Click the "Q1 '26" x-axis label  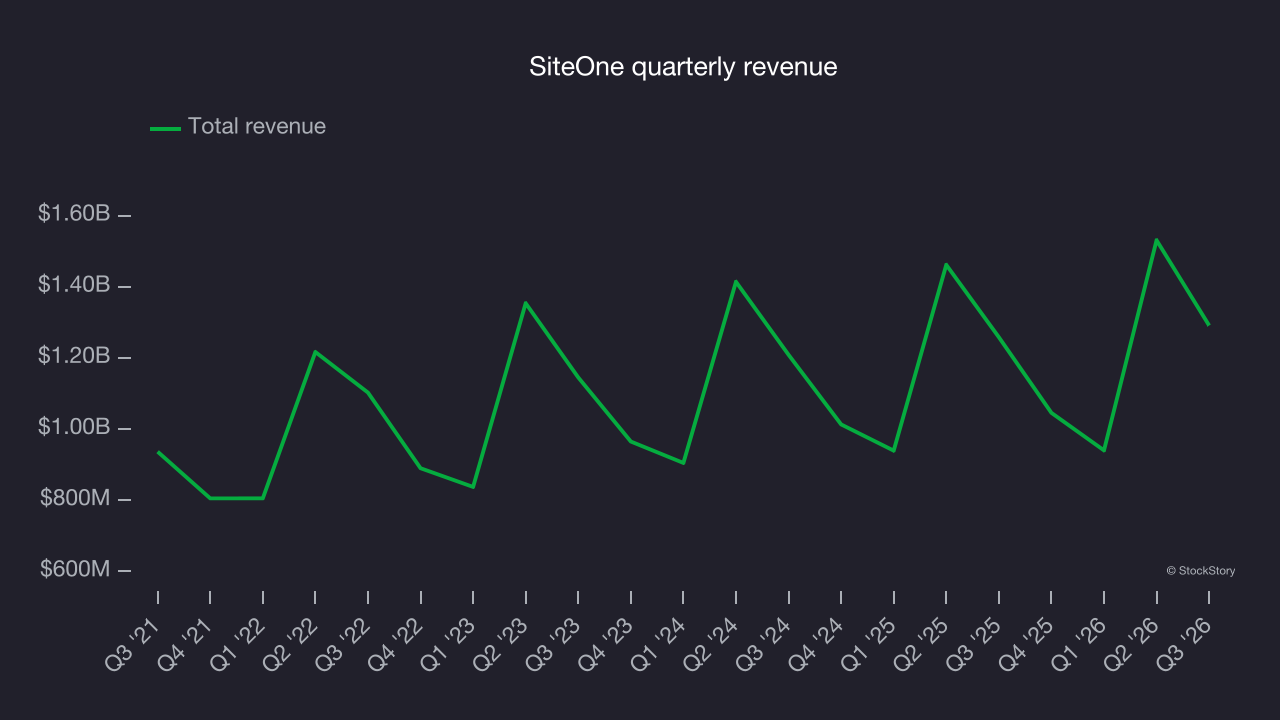[1078, 644]
